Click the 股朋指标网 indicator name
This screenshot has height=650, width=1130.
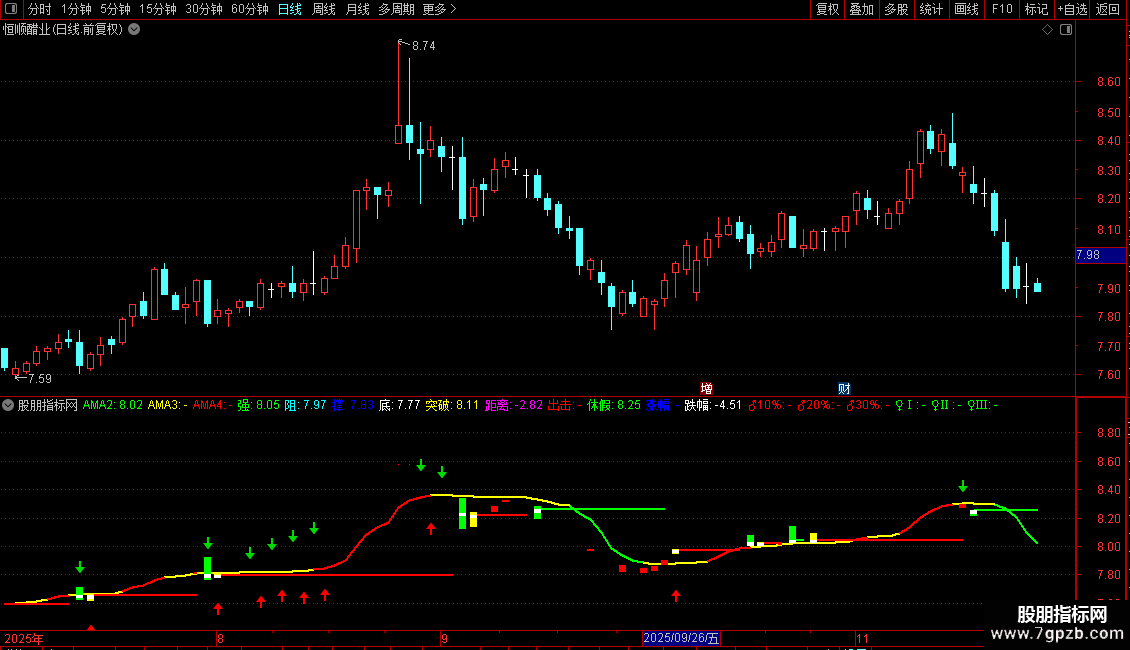(48, 405)
